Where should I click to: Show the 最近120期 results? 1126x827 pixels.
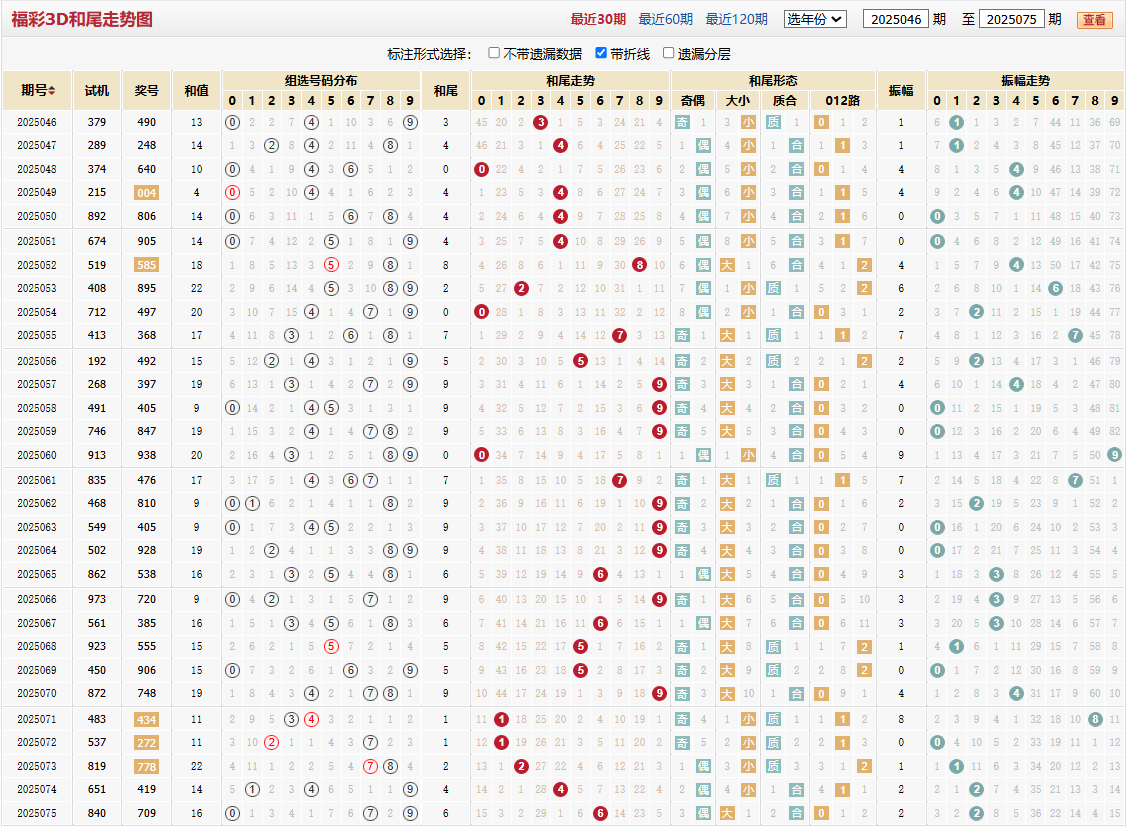tap(736, 19)
